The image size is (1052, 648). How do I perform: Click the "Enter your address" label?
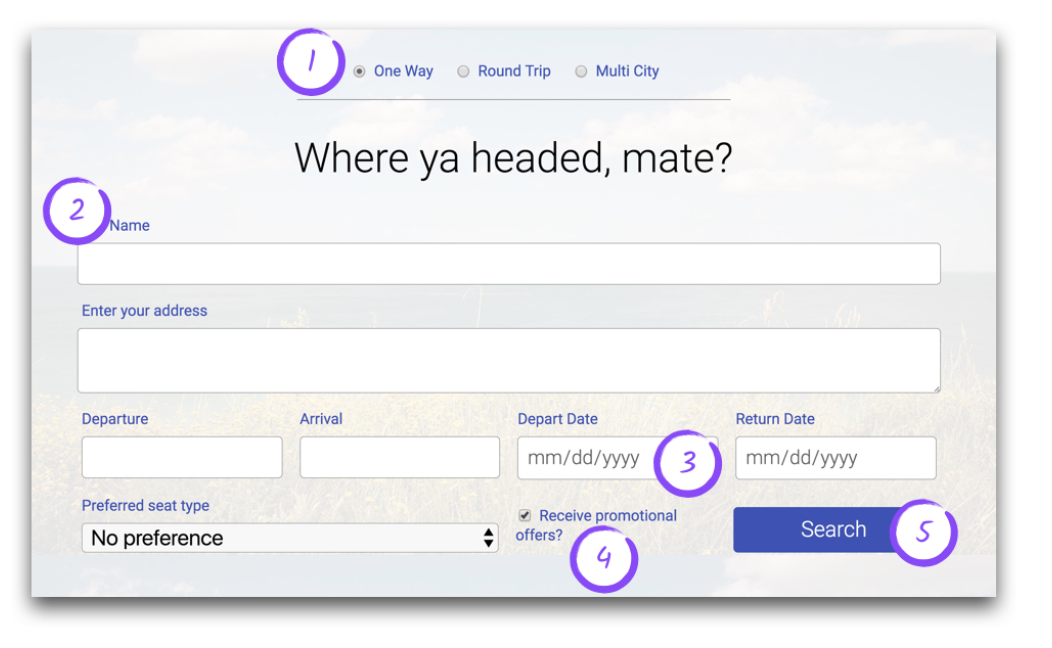tap(145, 311)
